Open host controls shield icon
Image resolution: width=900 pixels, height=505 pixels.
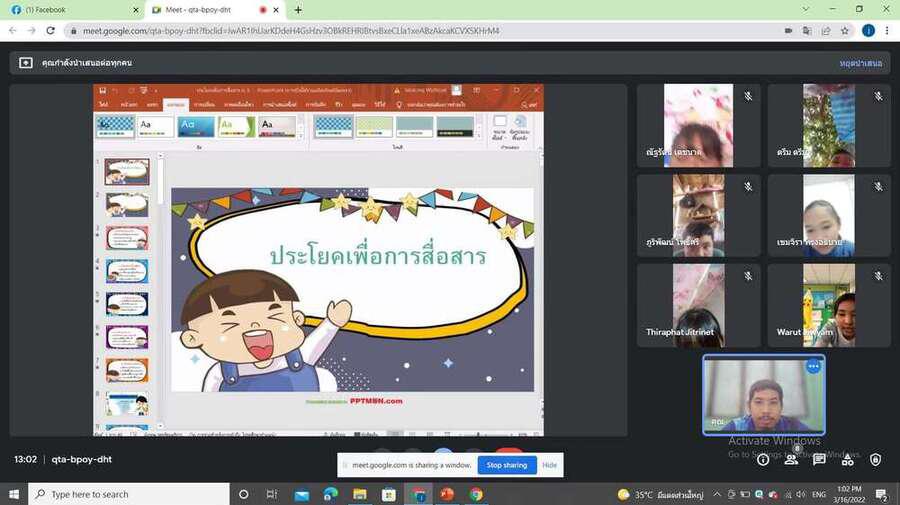(876, 460)
